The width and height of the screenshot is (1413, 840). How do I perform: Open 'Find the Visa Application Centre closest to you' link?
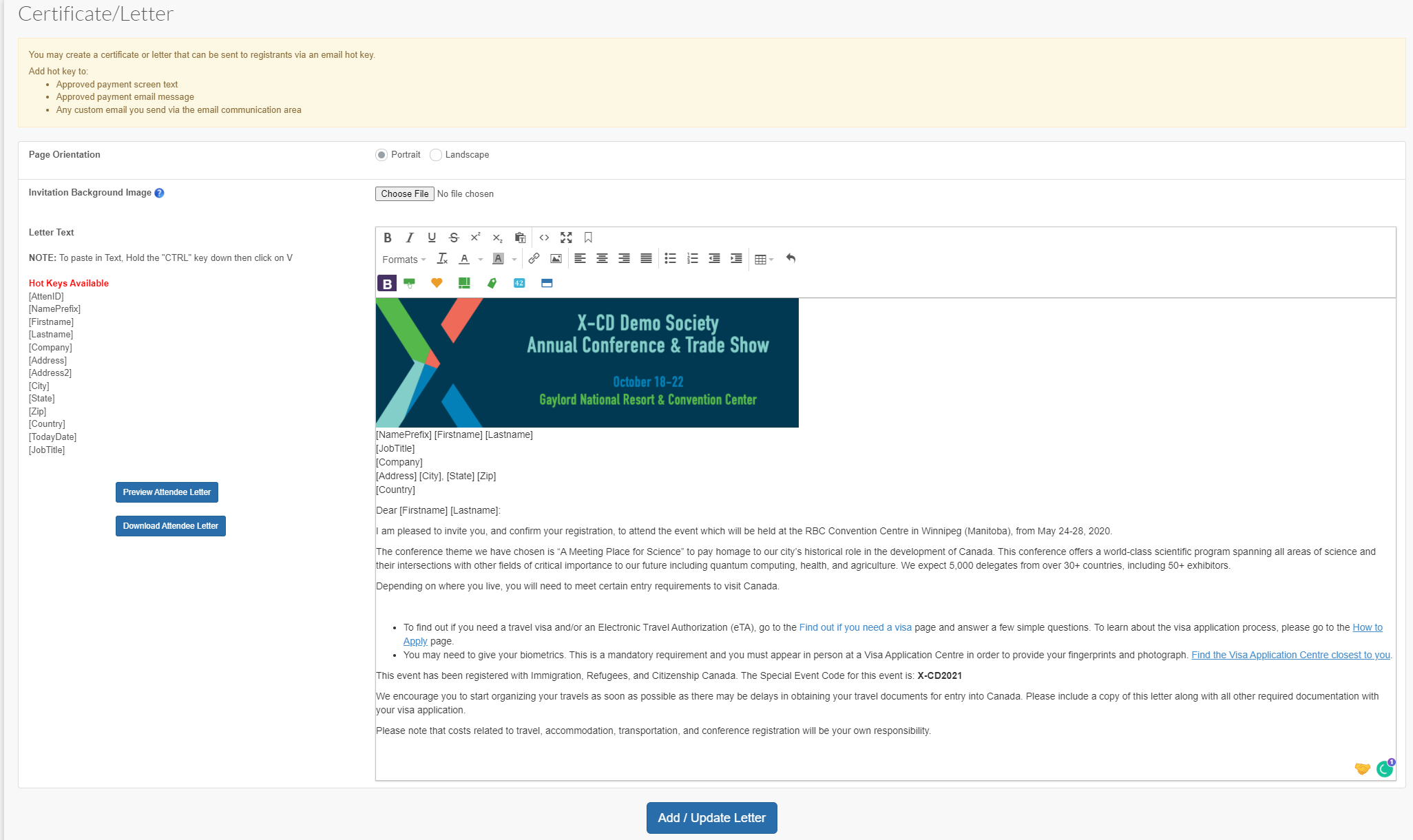point(1290,655)
